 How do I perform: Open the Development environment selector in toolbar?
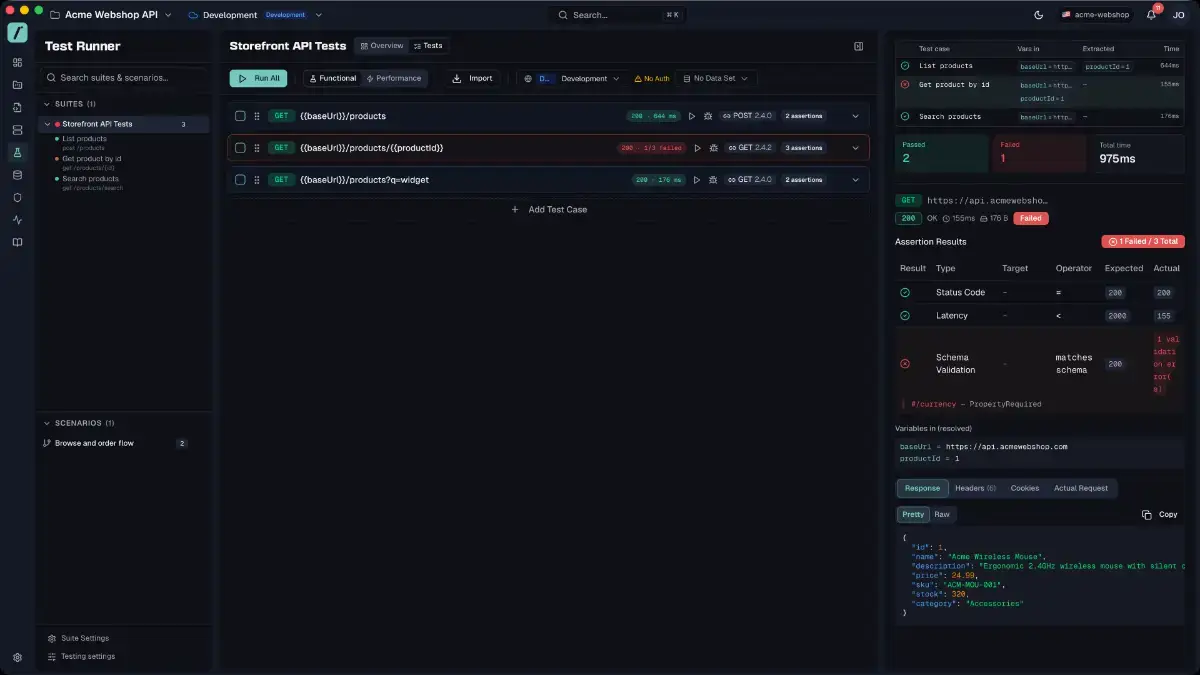(x=573, y=78)
